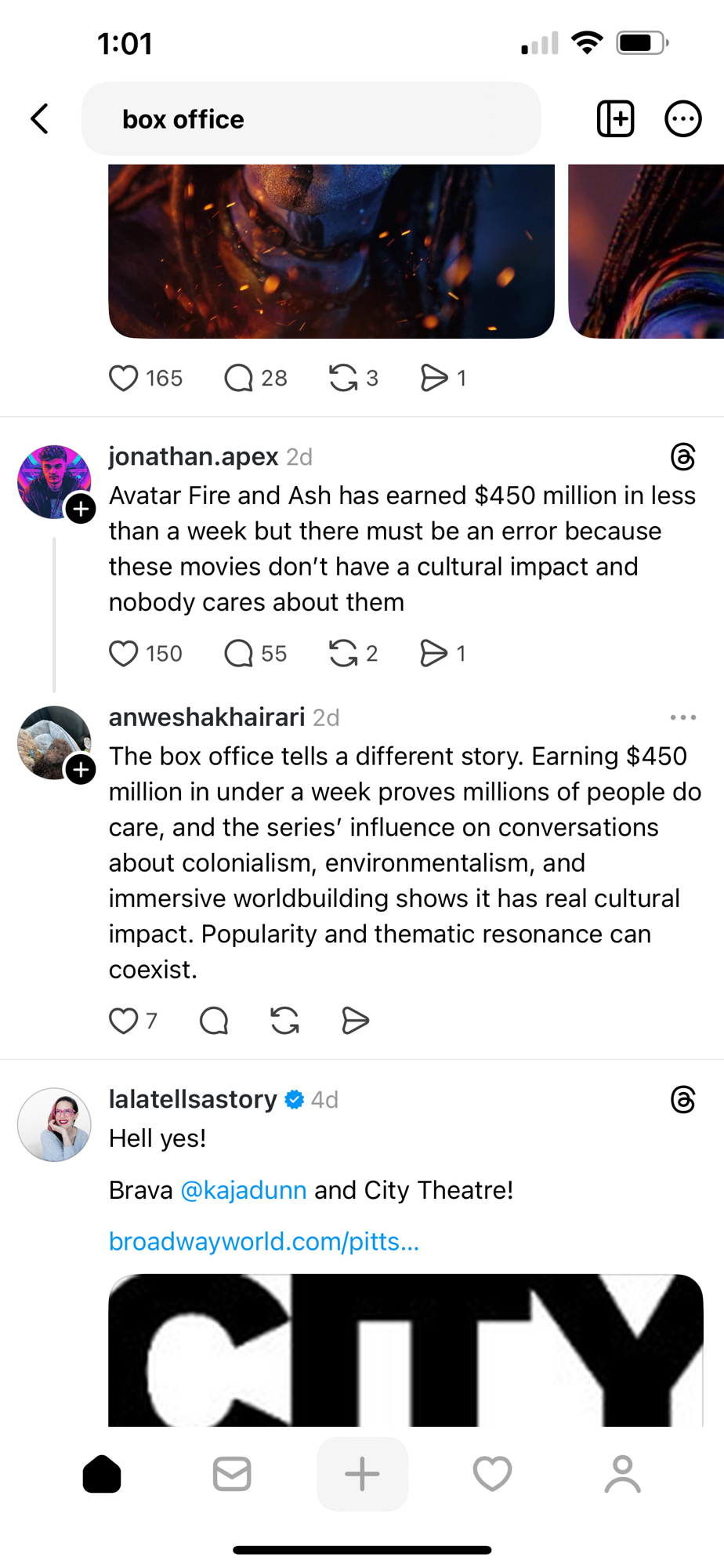Follow anweshakhairari via avatar plus badge
This screenshot has width=724, height=1568.
tap(81, 770)
